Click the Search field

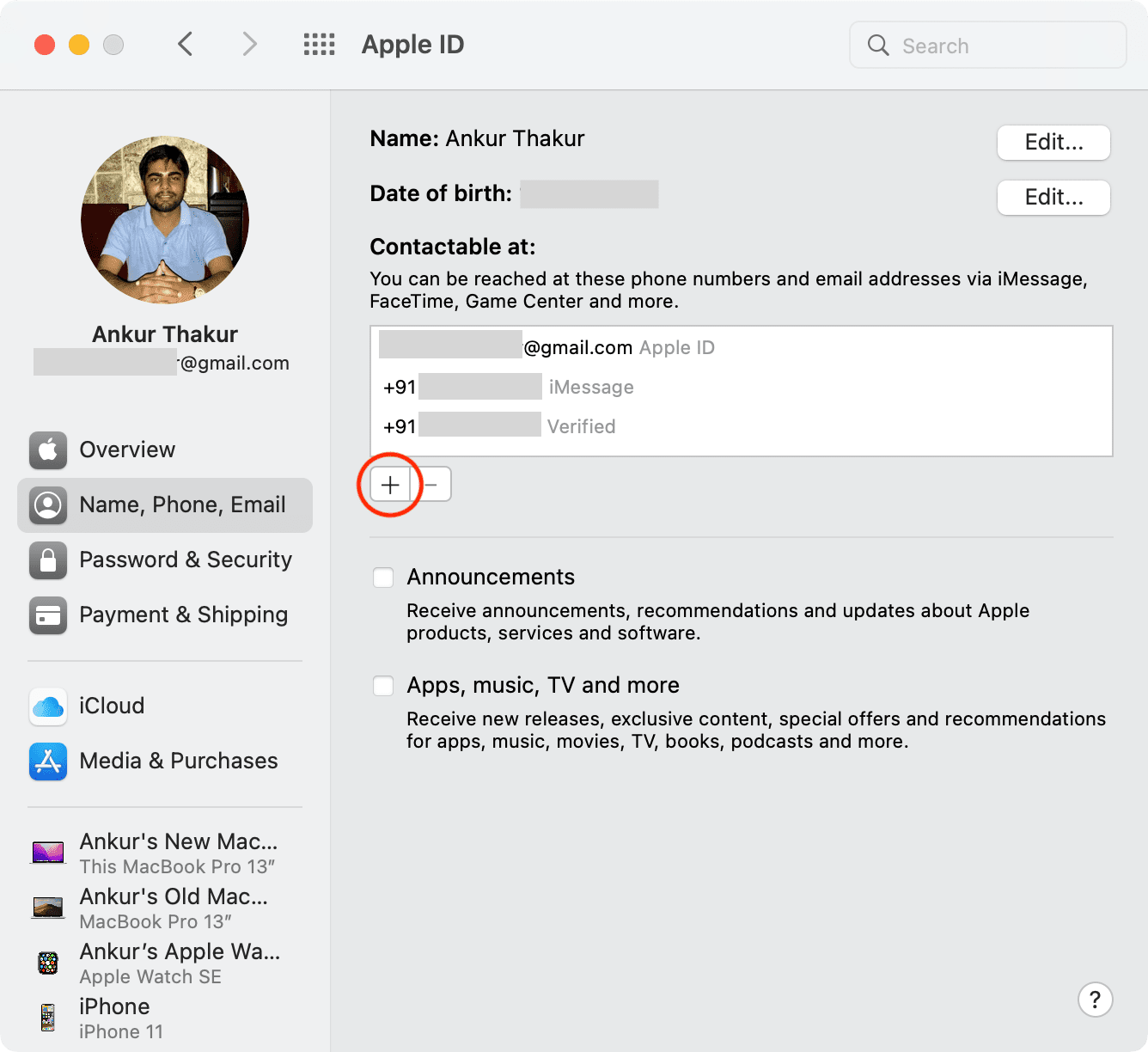pyautogui.click(x=988, y=45)
